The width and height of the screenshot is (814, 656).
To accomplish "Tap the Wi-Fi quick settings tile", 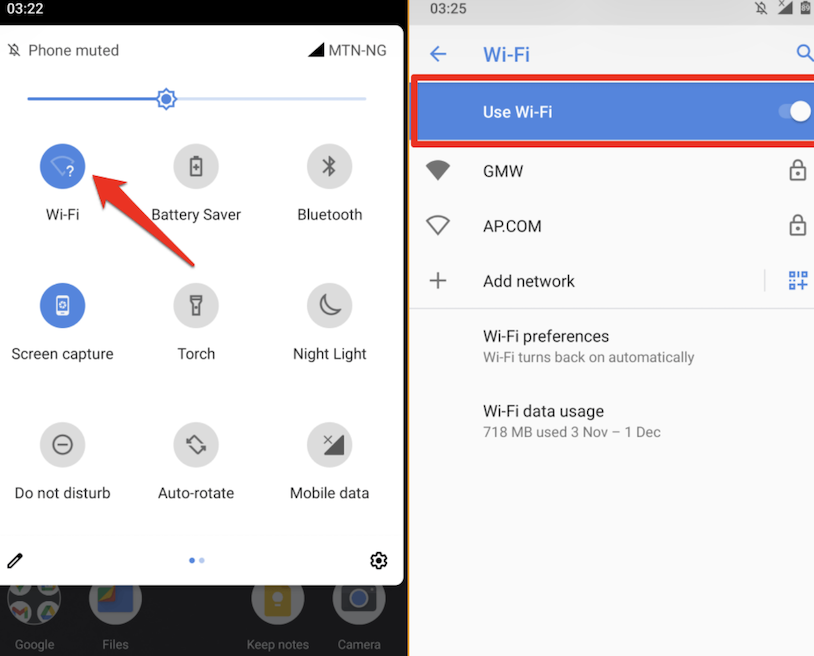I will pos(62,167).
